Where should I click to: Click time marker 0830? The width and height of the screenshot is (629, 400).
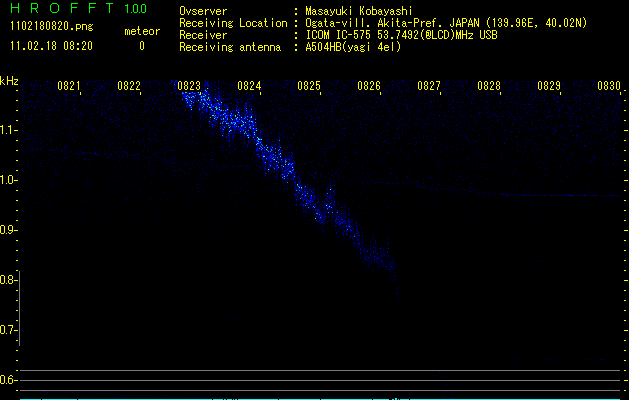pos(609,86)
